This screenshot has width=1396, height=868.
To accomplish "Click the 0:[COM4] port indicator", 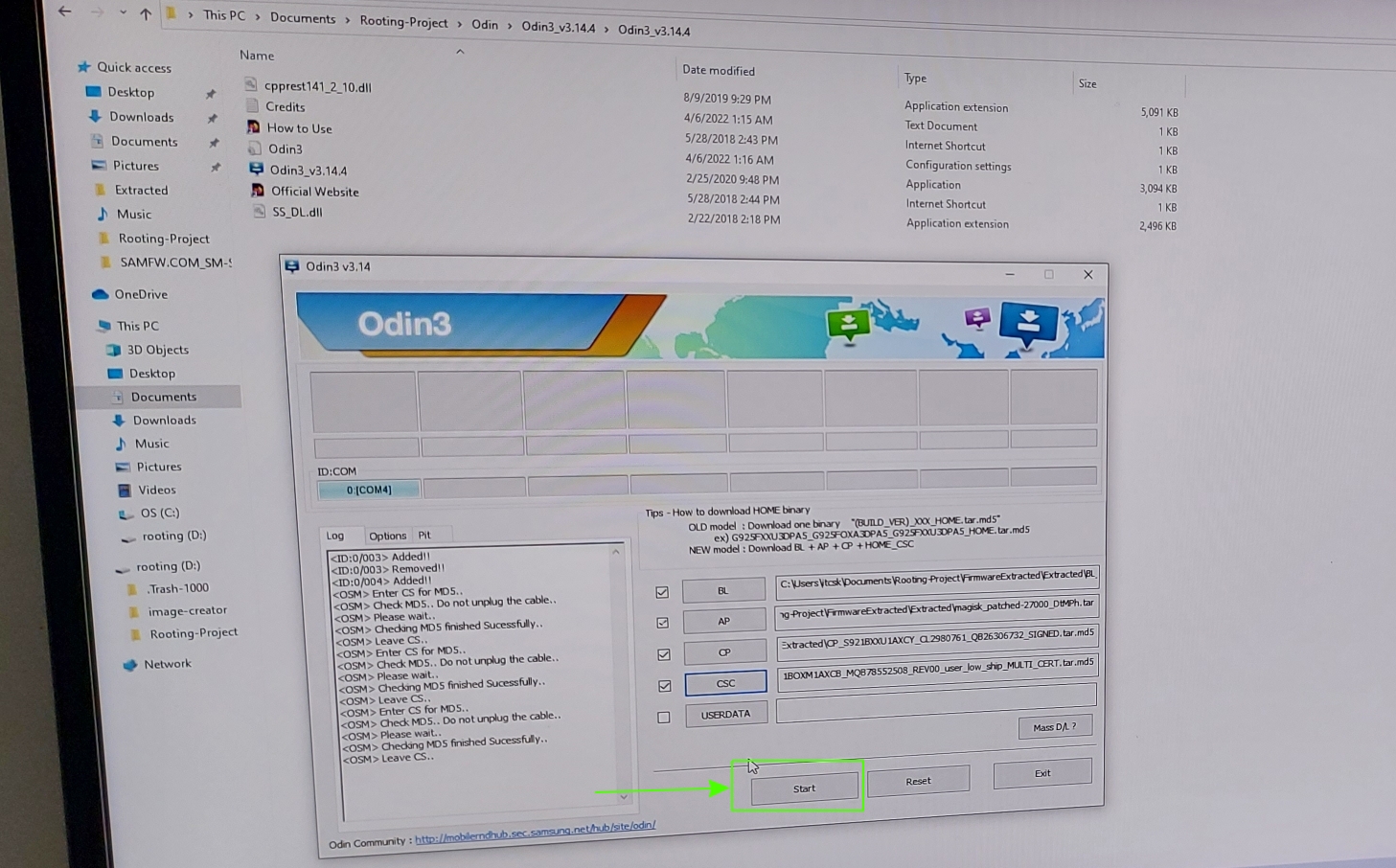I will 369,490.
